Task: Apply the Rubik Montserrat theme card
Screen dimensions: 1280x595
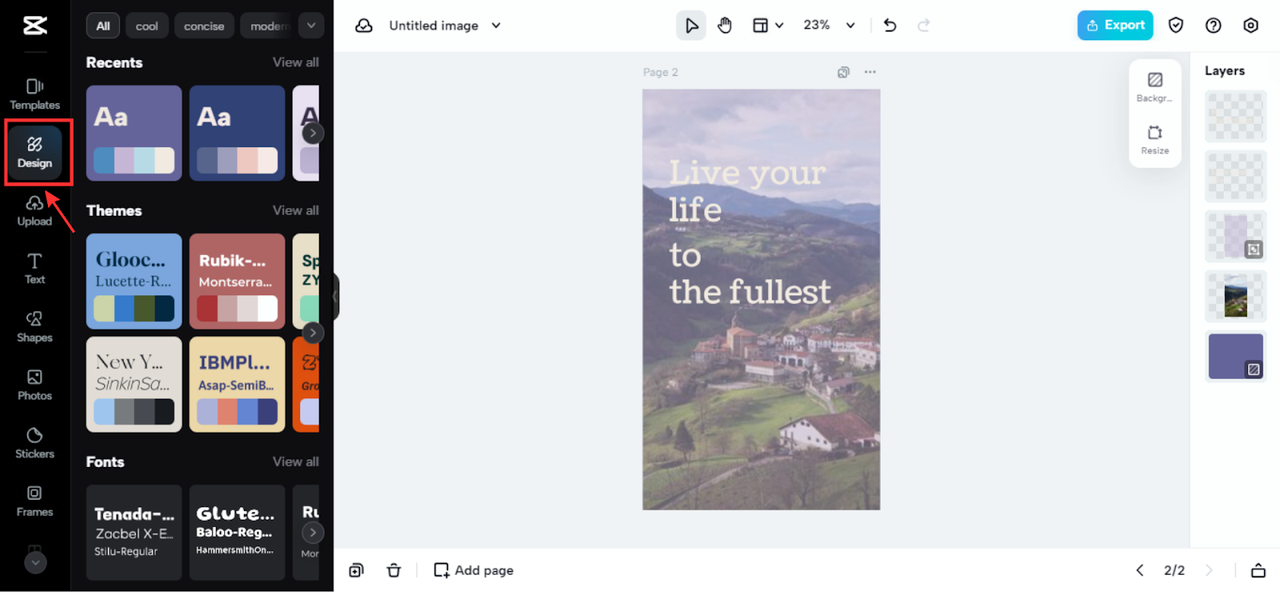Action: coord(238,281)
